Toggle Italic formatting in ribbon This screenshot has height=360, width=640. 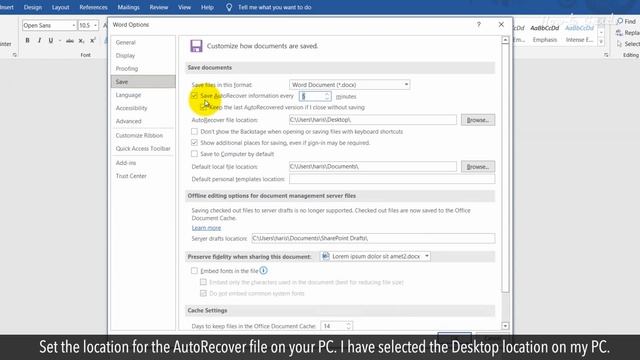(39, 40)
